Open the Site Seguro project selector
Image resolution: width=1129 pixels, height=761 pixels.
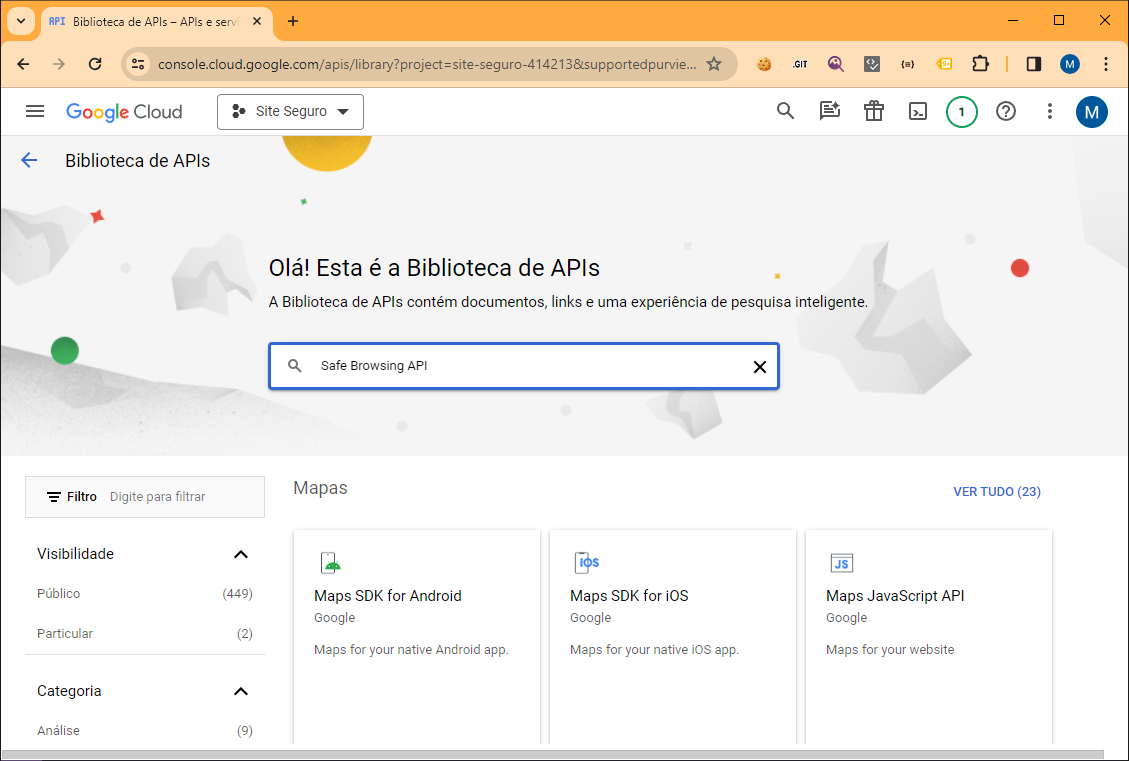click(x=290, y=112)
